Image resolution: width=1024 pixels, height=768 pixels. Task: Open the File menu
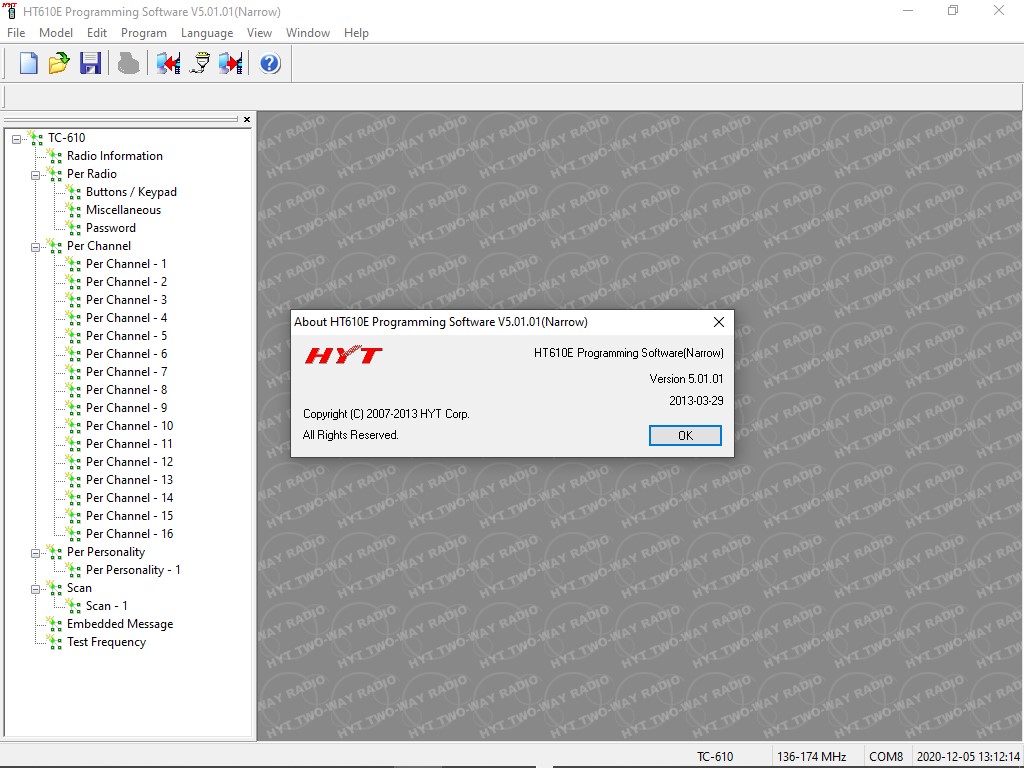16,33
